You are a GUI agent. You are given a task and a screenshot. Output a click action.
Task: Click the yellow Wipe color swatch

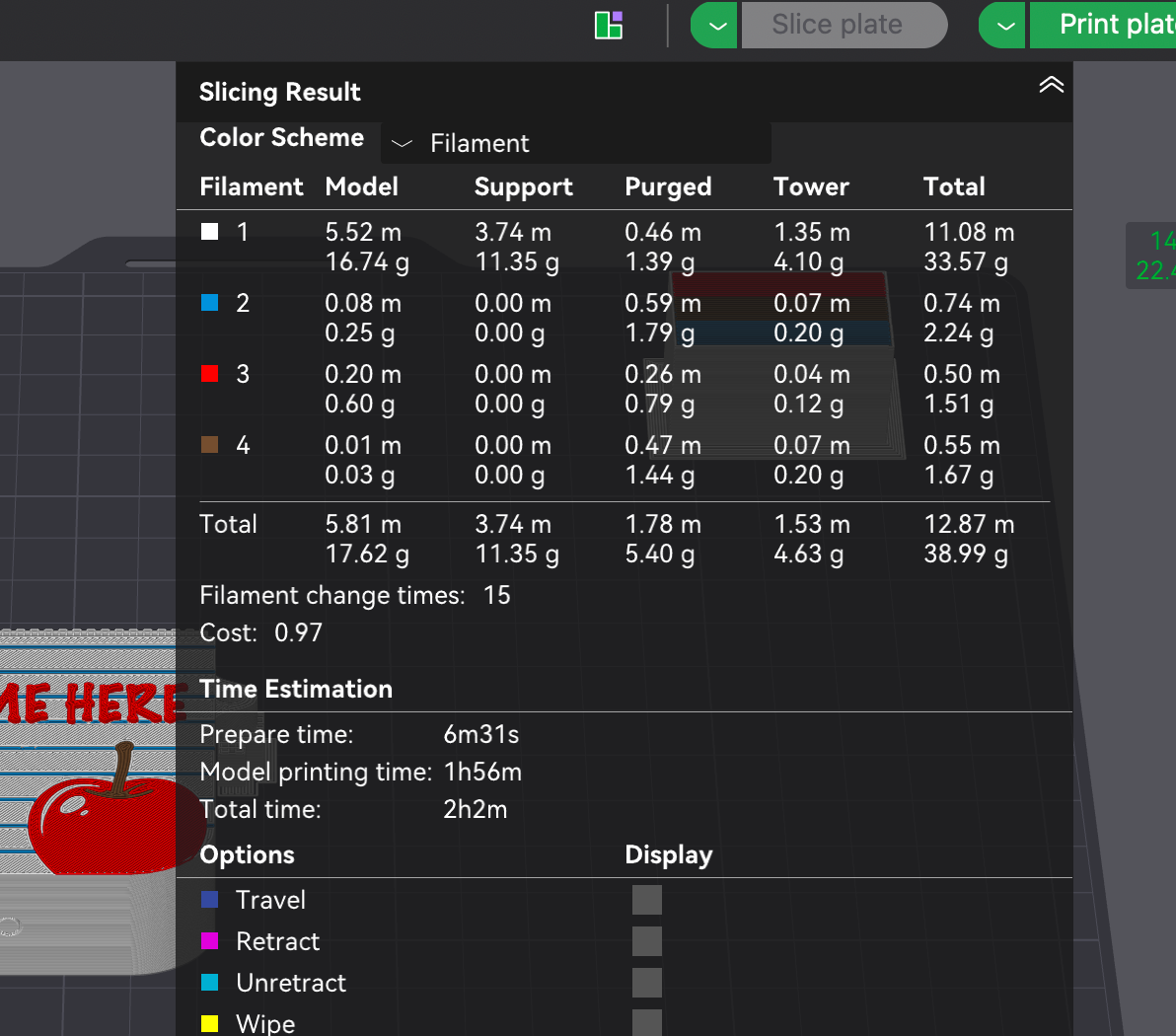click(x=210, y=1023)
